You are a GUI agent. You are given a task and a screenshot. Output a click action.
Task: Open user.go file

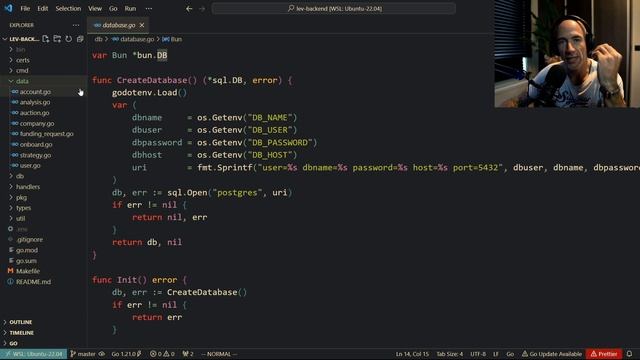pos(30,166)
